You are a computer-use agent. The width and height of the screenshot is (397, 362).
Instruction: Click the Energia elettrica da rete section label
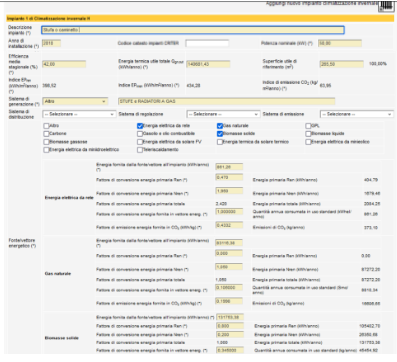tap(69, 198)
